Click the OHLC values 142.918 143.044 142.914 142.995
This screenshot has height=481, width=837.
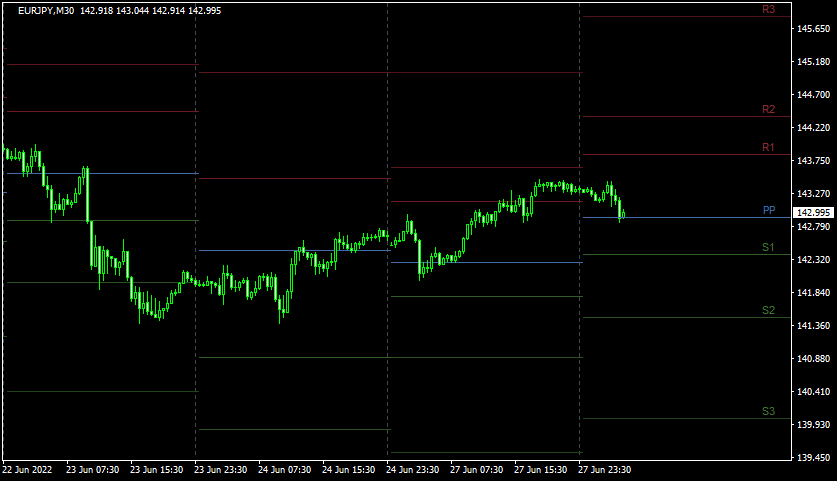[151, 11]
